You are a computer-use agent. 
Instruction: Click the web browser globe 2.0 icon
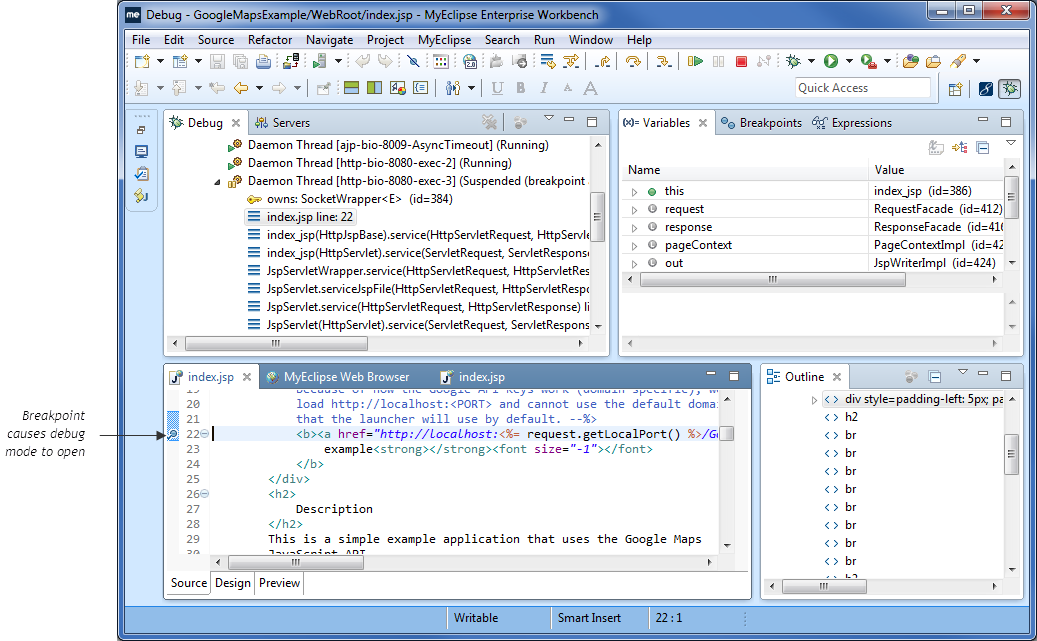pos(470,62)
